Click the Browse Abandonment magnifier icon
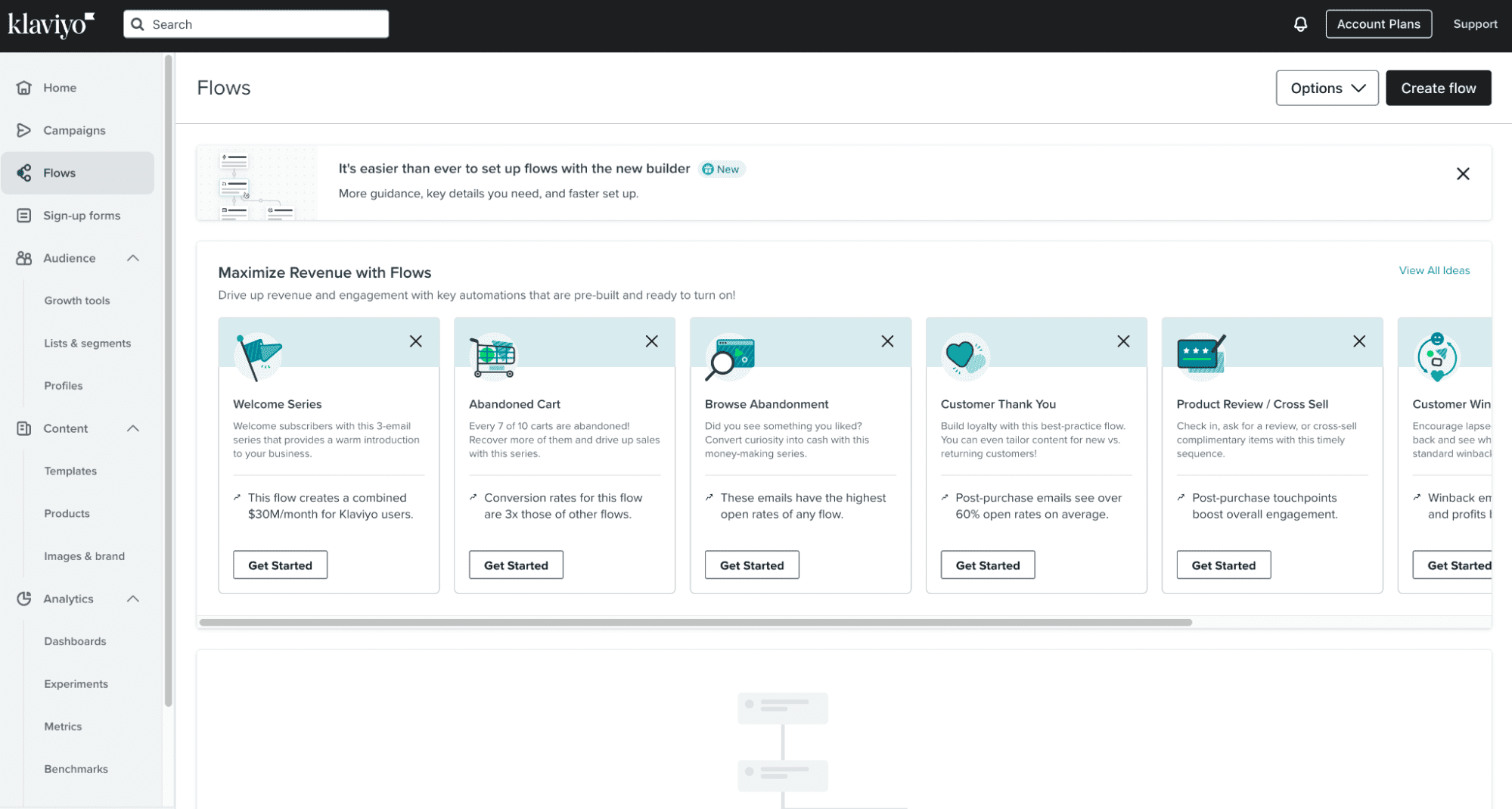The height and width of the screenshot is (809, 1512). tap(730, 357)
